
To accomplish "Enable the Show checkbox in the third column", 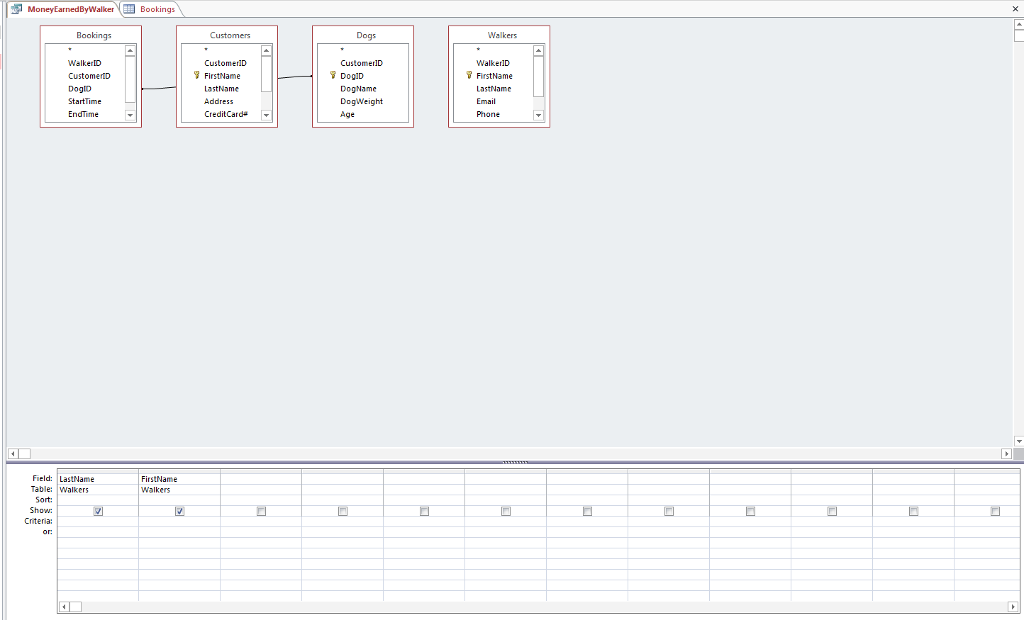I will click(x=261, y=511).
